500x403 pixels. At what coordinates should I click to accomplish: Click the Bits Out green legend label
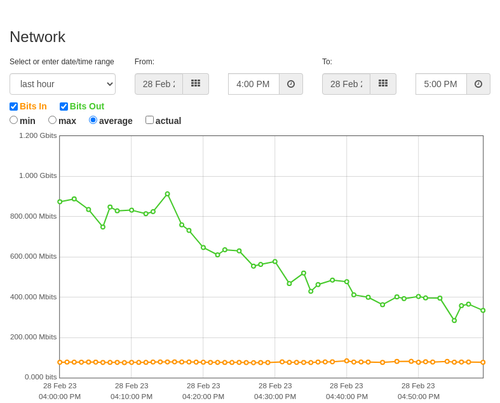tap(87, 106)
